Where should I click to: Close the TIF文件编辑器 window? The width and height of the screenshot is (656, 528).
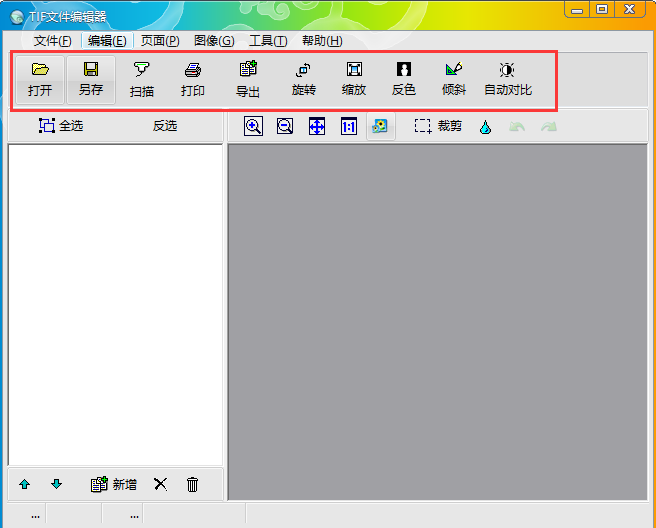point(629,9)
